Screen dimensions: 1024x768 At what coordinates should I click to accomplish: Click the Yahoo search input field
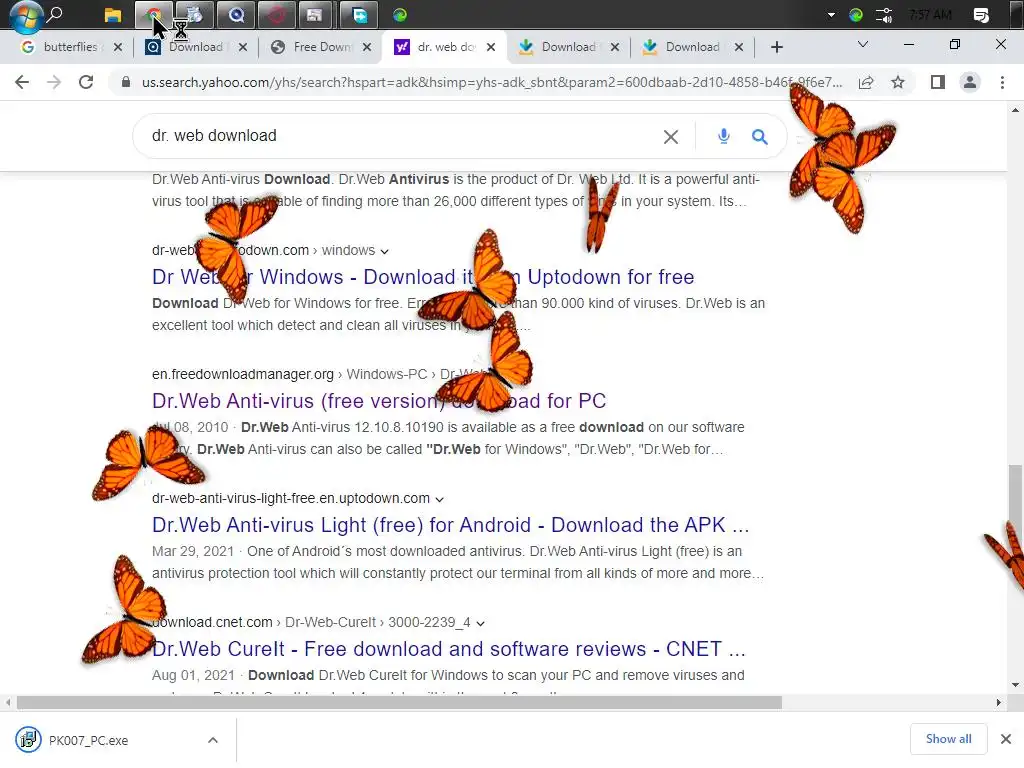coord(398,136)
